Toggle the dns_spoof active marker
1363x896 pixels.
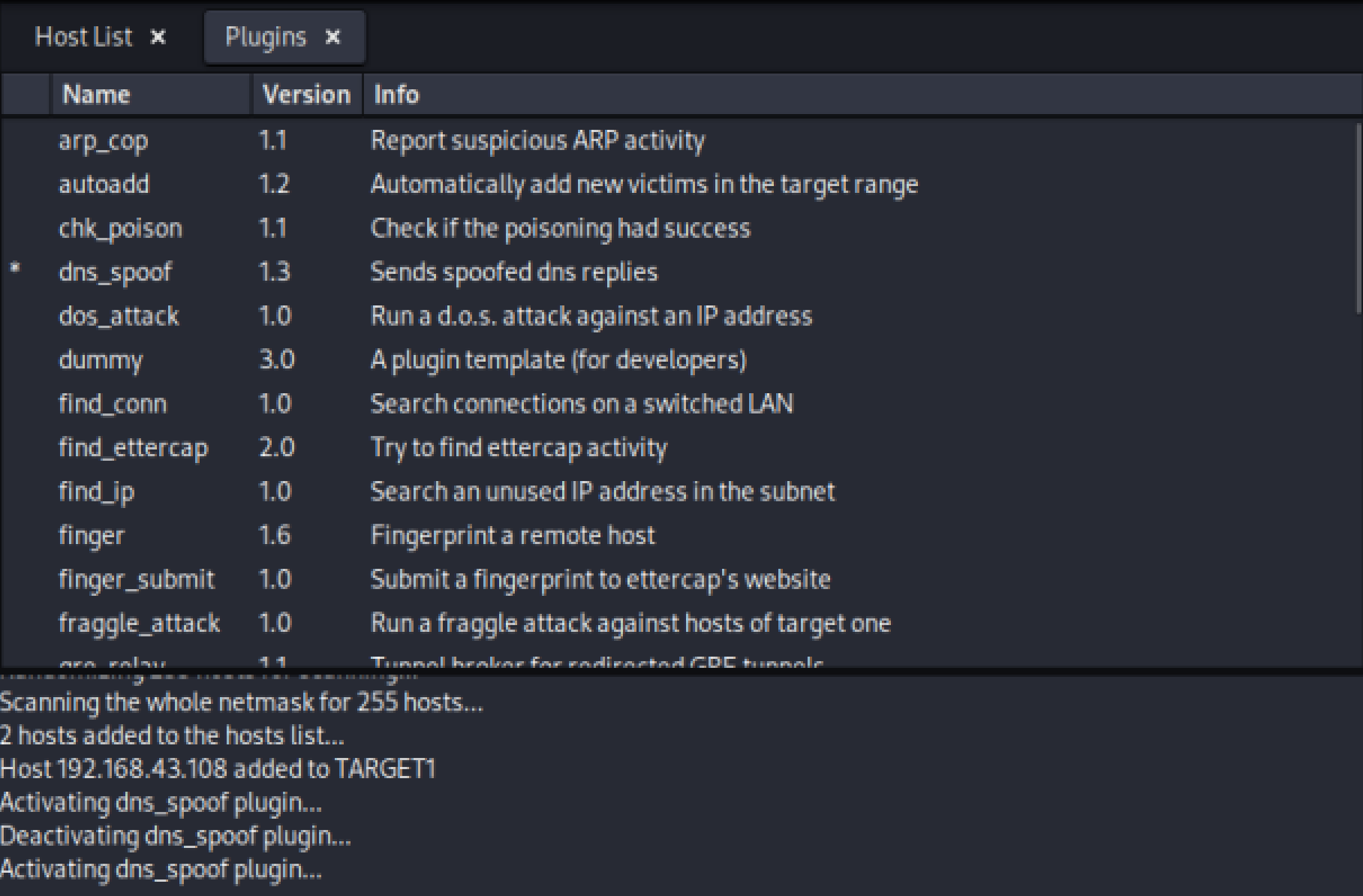click(x=16, y=269)
